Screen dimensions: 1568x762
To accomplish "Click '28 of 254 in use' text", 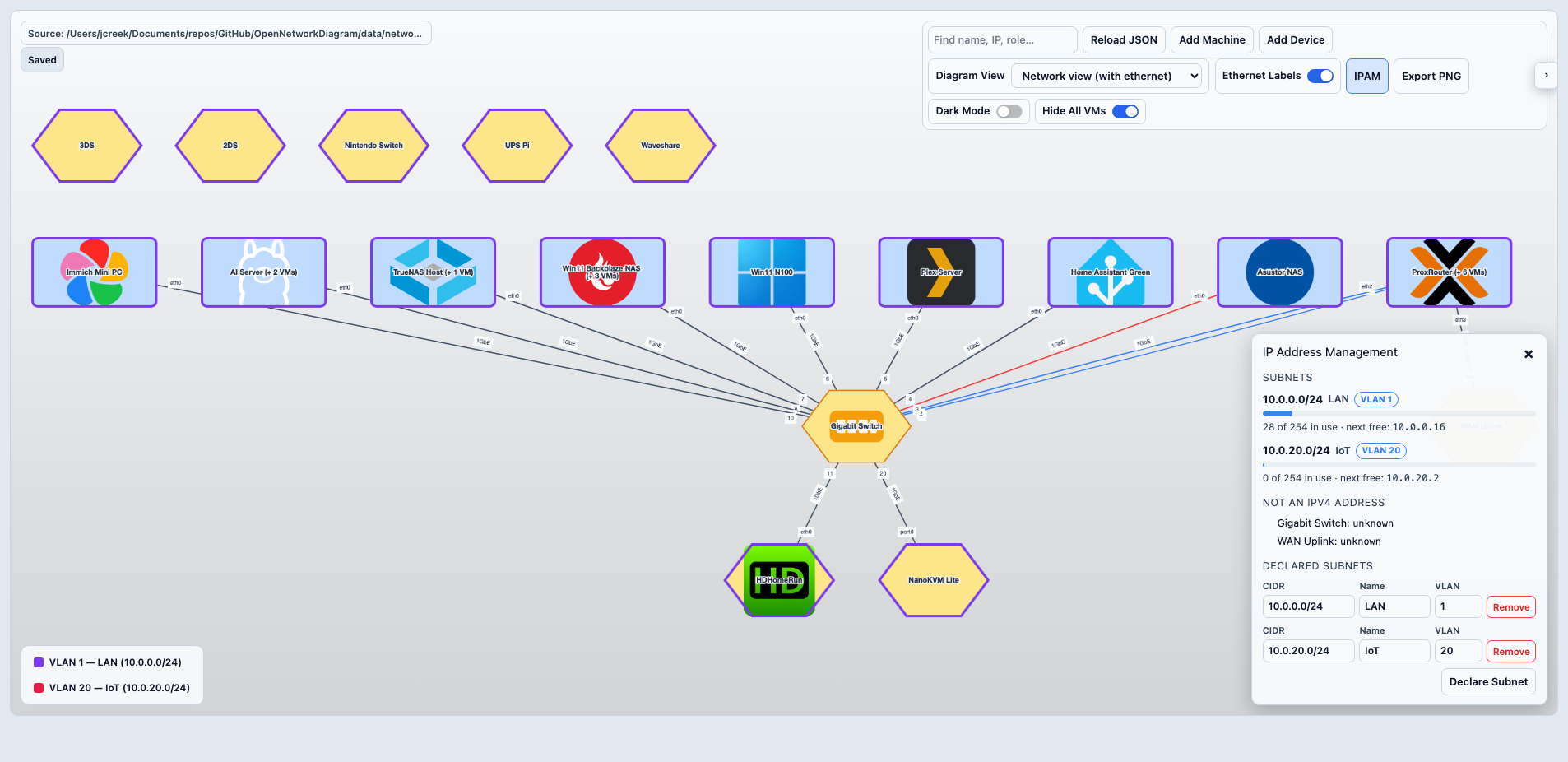I will click(1300, 427).
